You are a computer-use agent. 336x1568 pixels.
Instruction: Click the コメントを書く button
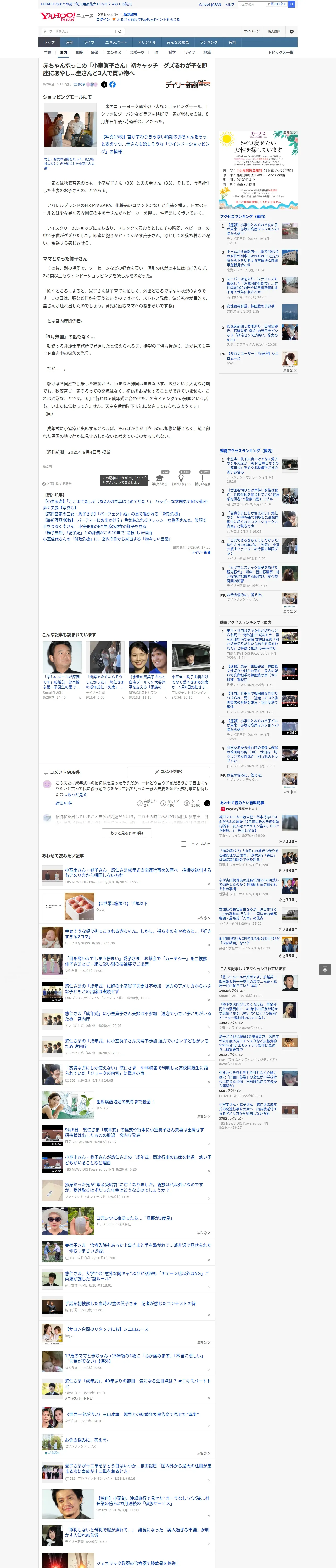coord(168,772)
